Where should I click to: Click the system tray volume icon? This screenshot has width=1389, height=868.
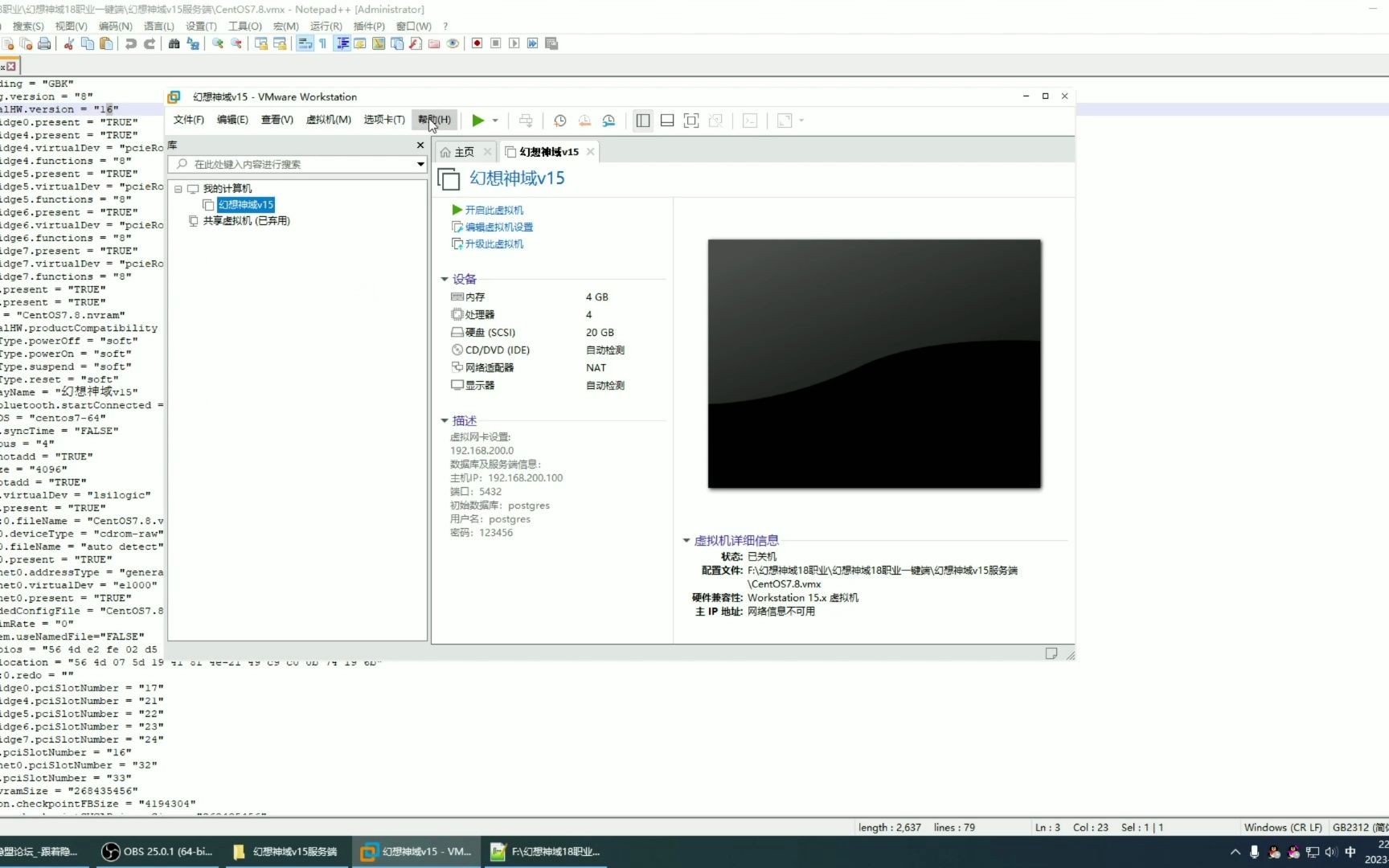point(1331,852)
